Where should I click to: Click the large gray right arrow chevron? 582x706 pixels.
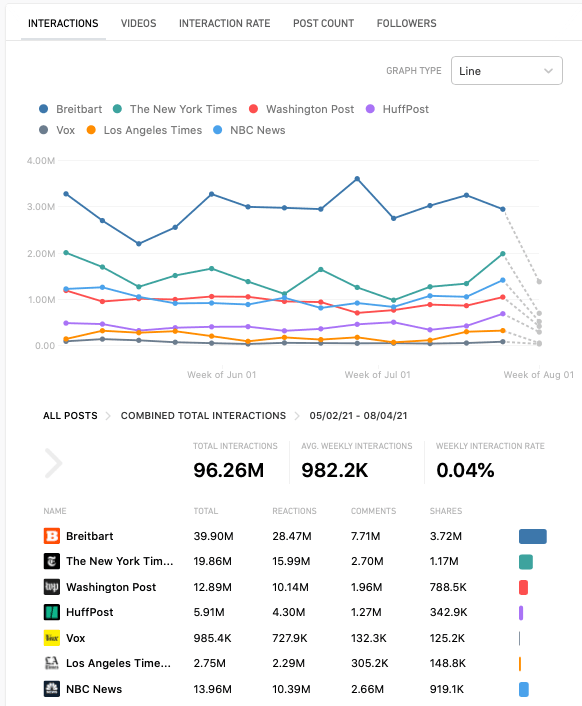pos(54,463)
